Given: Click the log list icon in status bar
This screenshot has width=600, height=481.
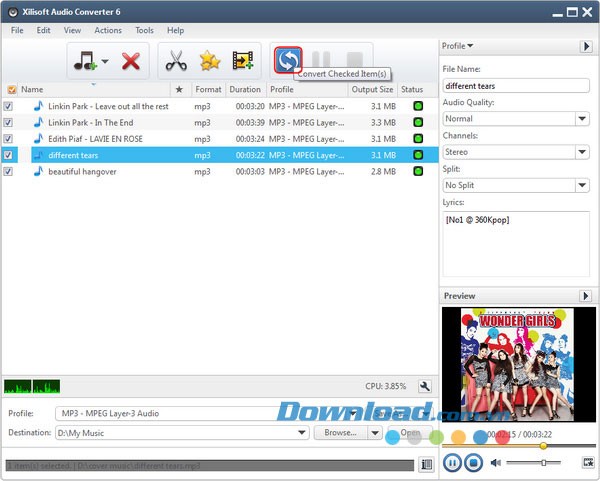Looking at the screenshot, I should click(x=426, y=465).
